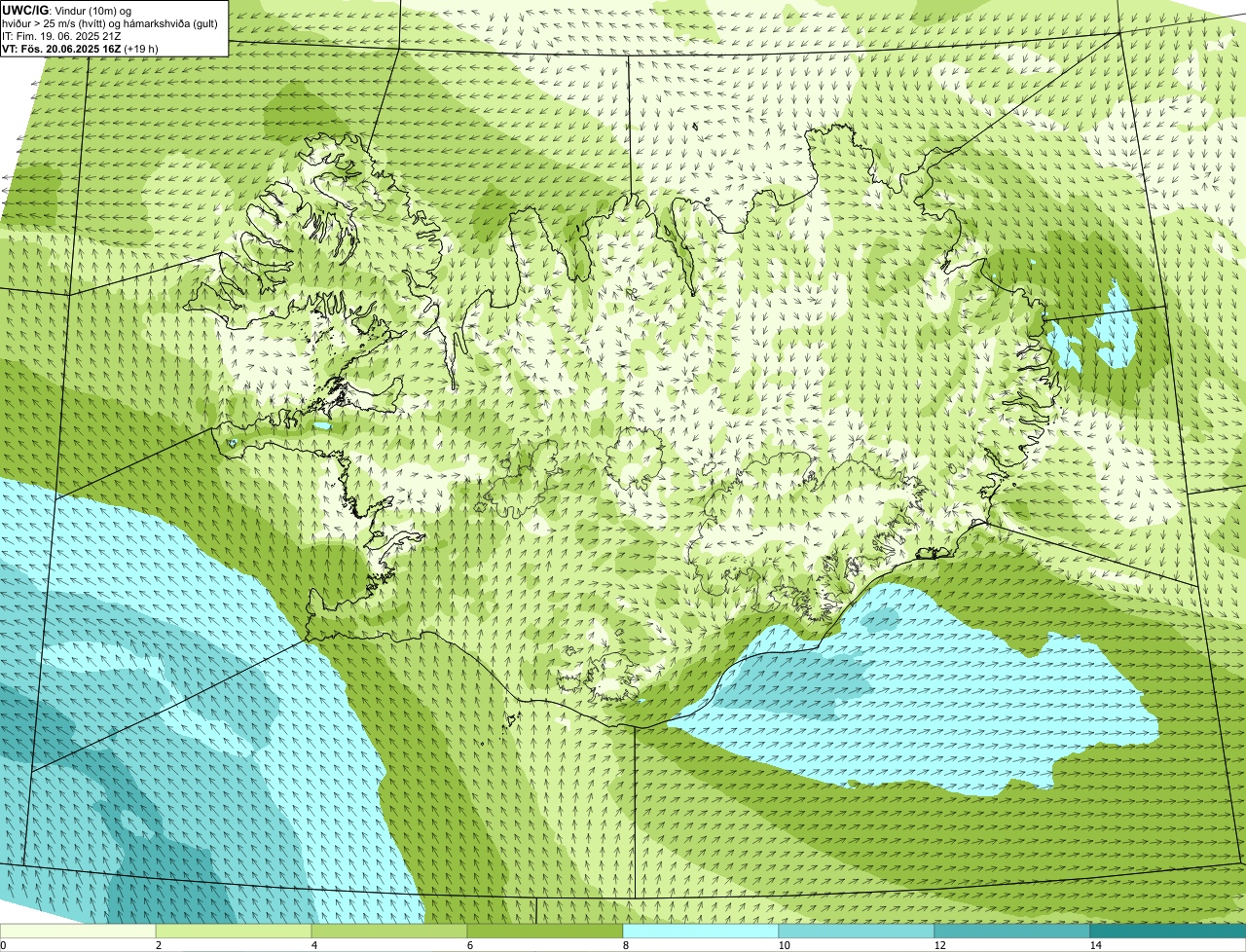Select the 'VT: Fös. 20.06.2025 16Z (+19 h)' line
Image resolution: width=1246 pixels, height=952 pixels.
coord(81,49)
